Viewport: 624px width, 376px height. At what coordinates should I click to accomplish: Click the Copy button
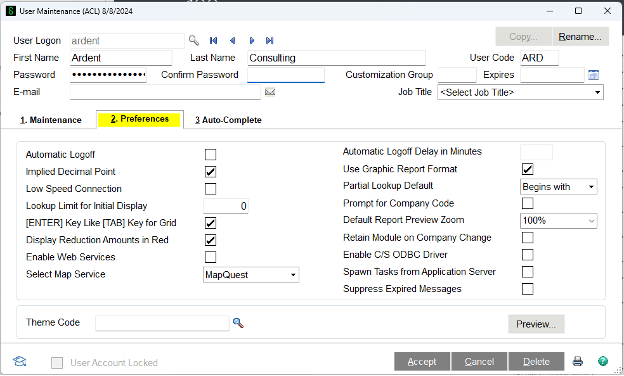523,37
